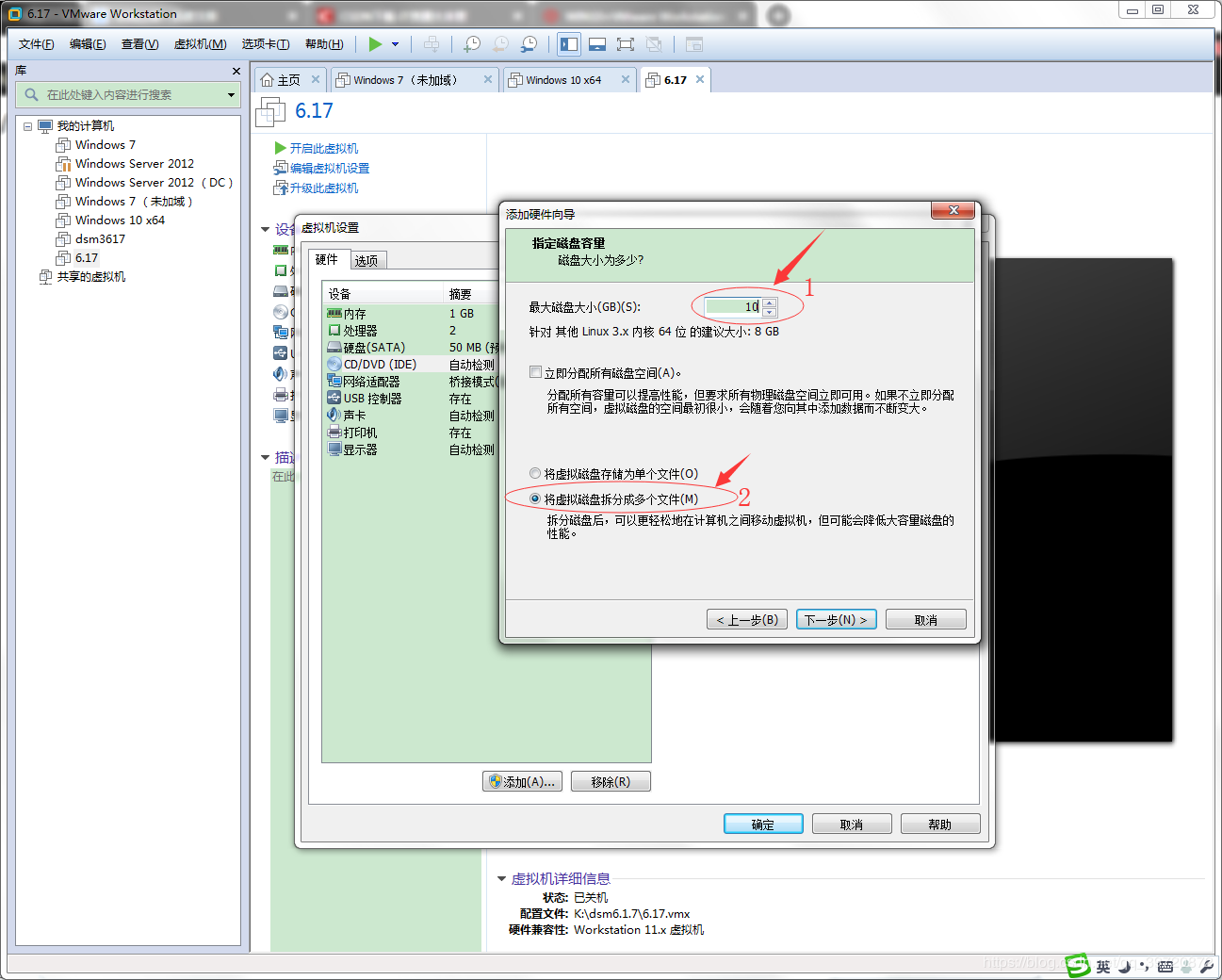Click the USB 控制器 device icon
The width and height of the screenshot is (1222, 980).
click(334, 399)
